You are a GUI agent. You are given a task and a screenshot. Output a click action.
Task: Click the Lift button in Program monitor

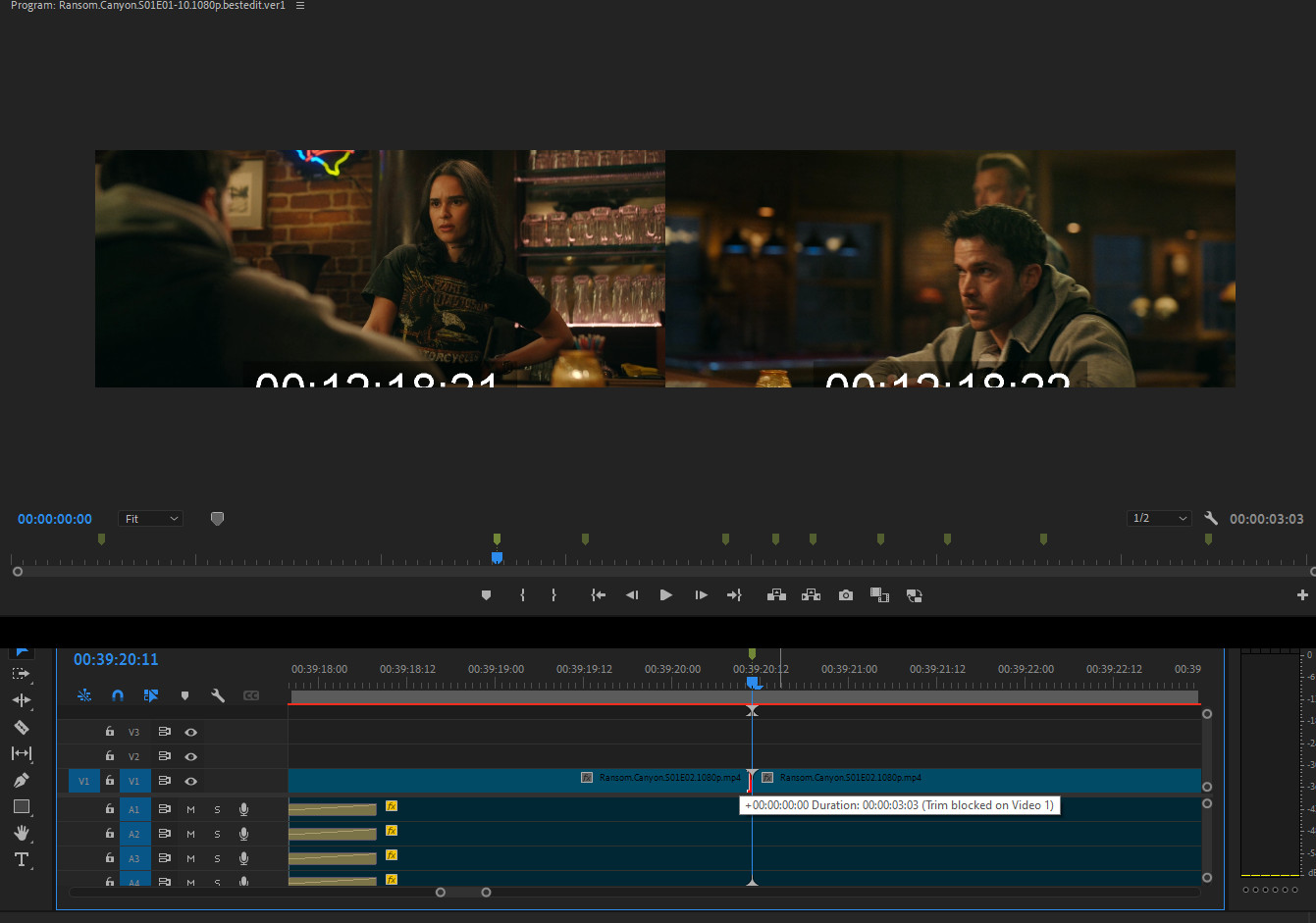click(x=776, y=595)
